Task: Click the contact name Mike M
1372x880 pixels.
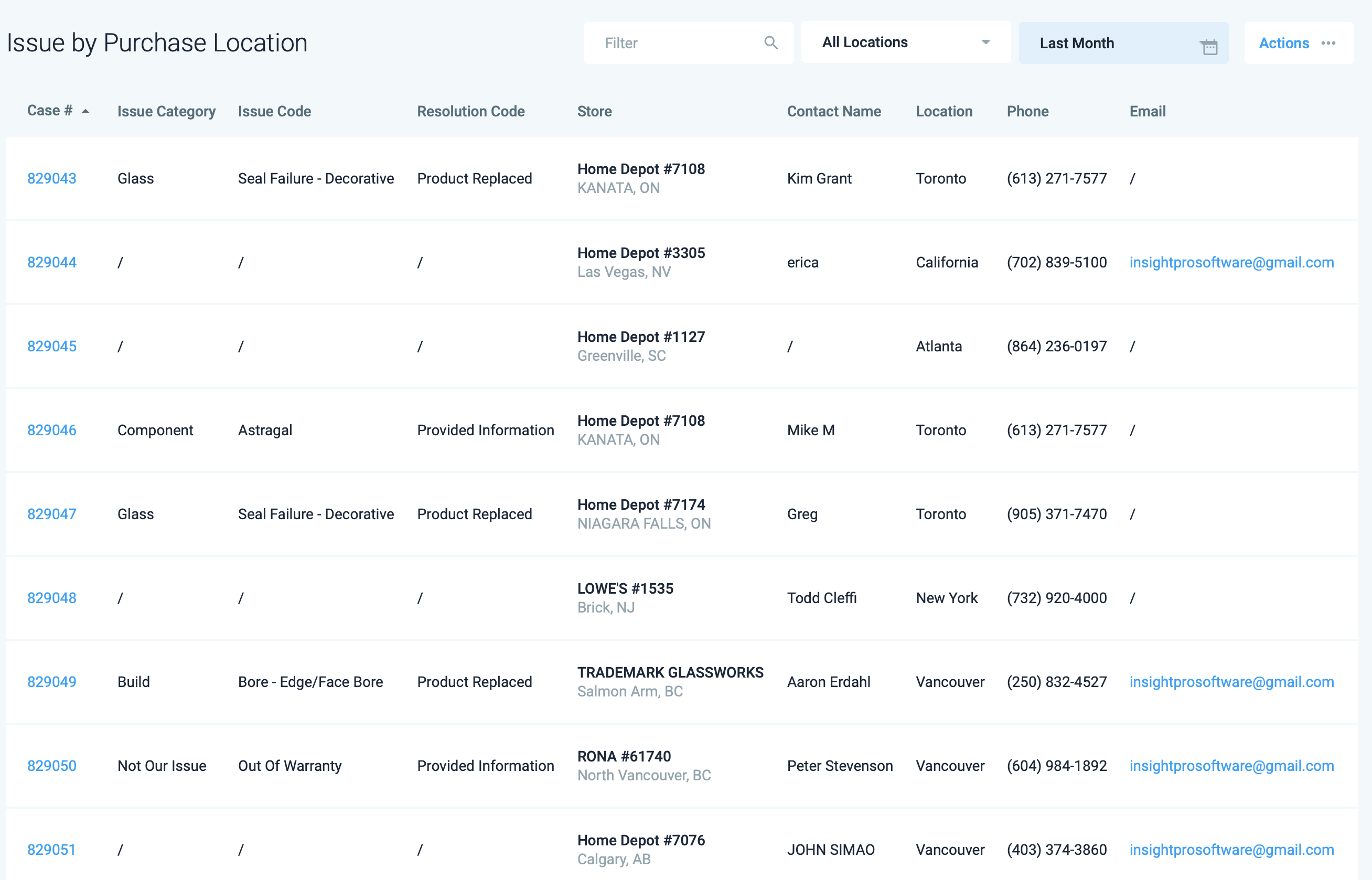Action: point(811,430)
